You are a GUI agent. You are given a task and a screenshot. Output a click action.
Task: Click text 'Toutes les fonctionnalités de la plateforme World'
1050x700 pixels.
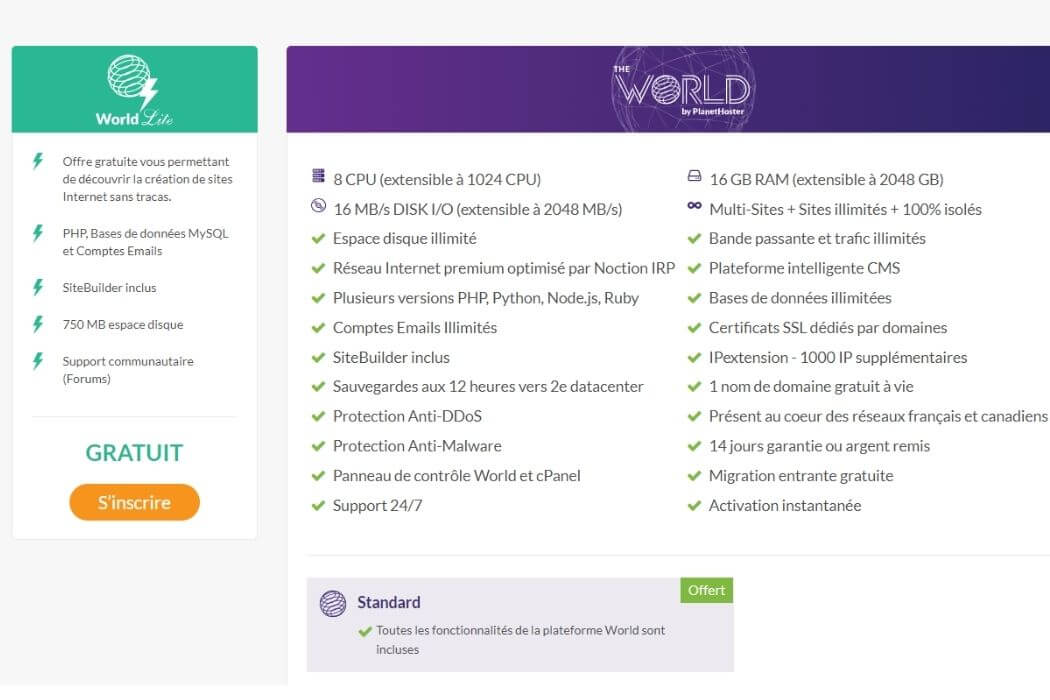point(507,630)
